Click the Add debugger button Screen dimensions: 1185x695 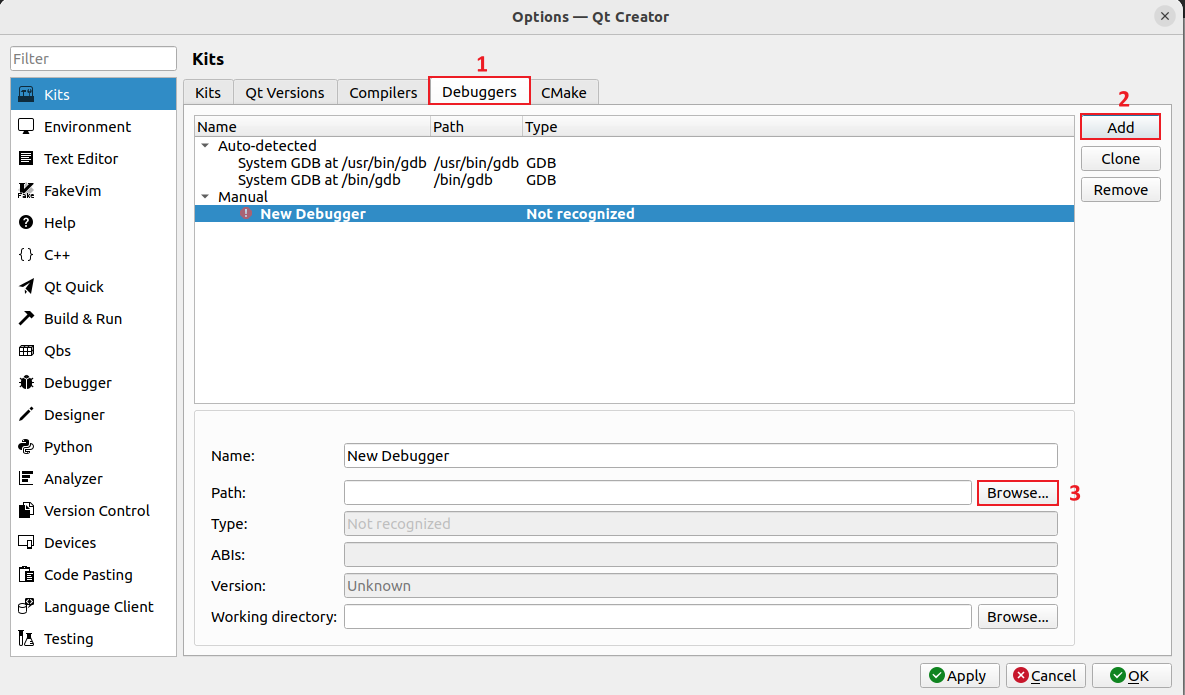(x=1120, y=127)
